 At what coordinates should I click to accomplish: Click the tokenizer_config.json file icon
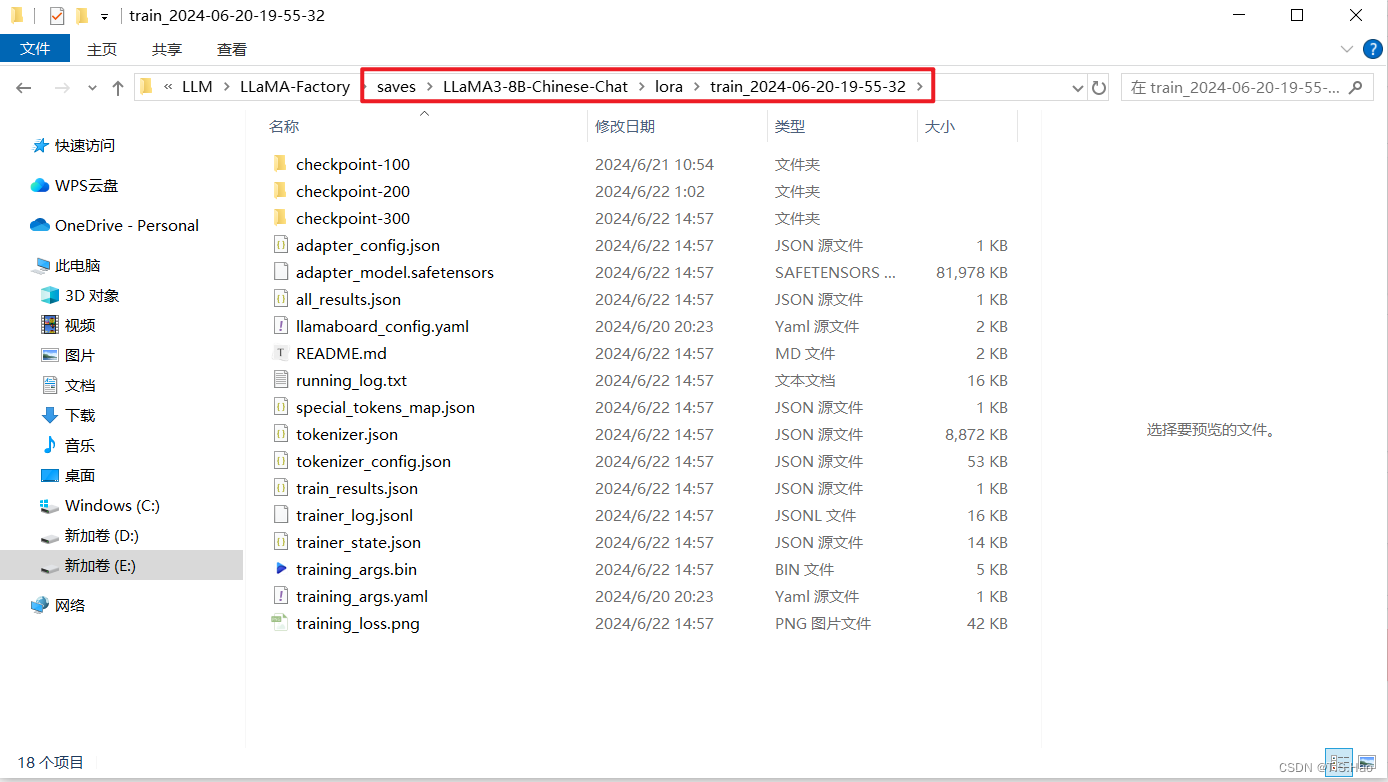coord(280,461)
